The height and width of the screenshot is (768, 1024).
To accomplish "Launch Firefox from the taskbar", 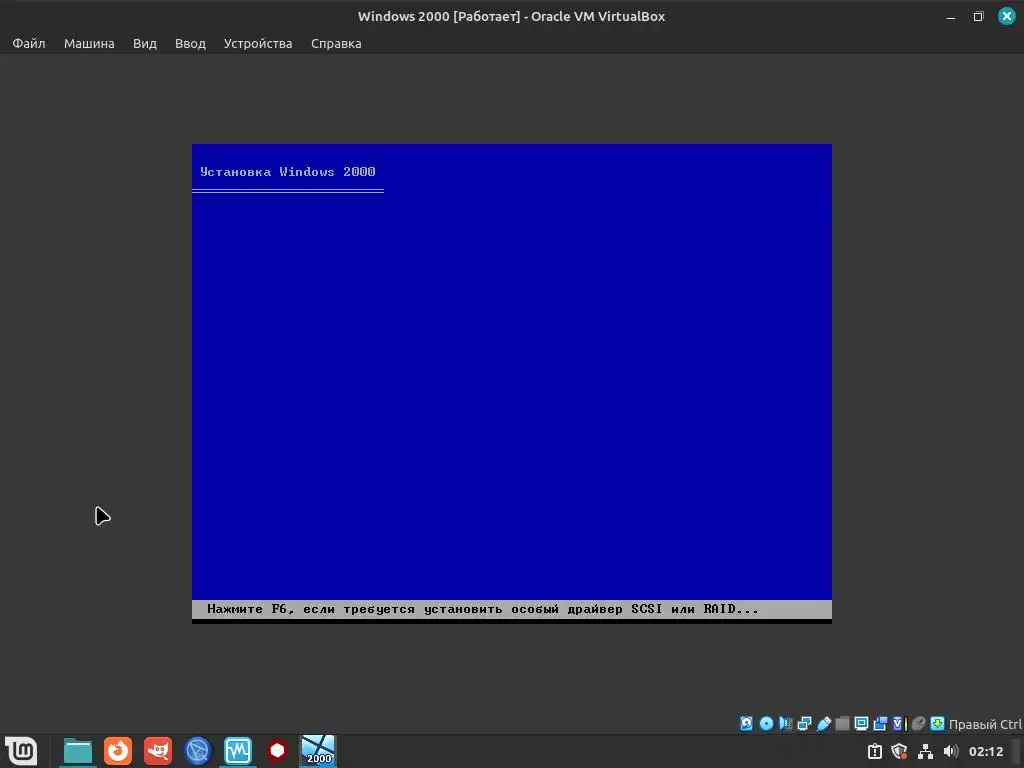I will (x=118, y=751).
